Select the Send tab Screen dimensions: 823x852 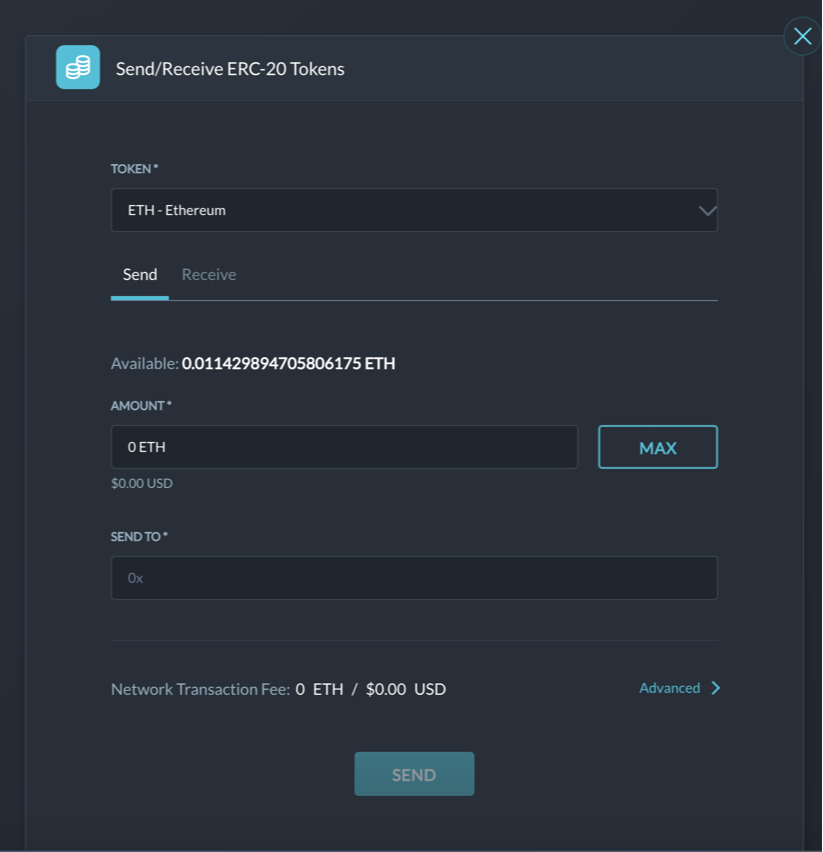tap(139, 274)
